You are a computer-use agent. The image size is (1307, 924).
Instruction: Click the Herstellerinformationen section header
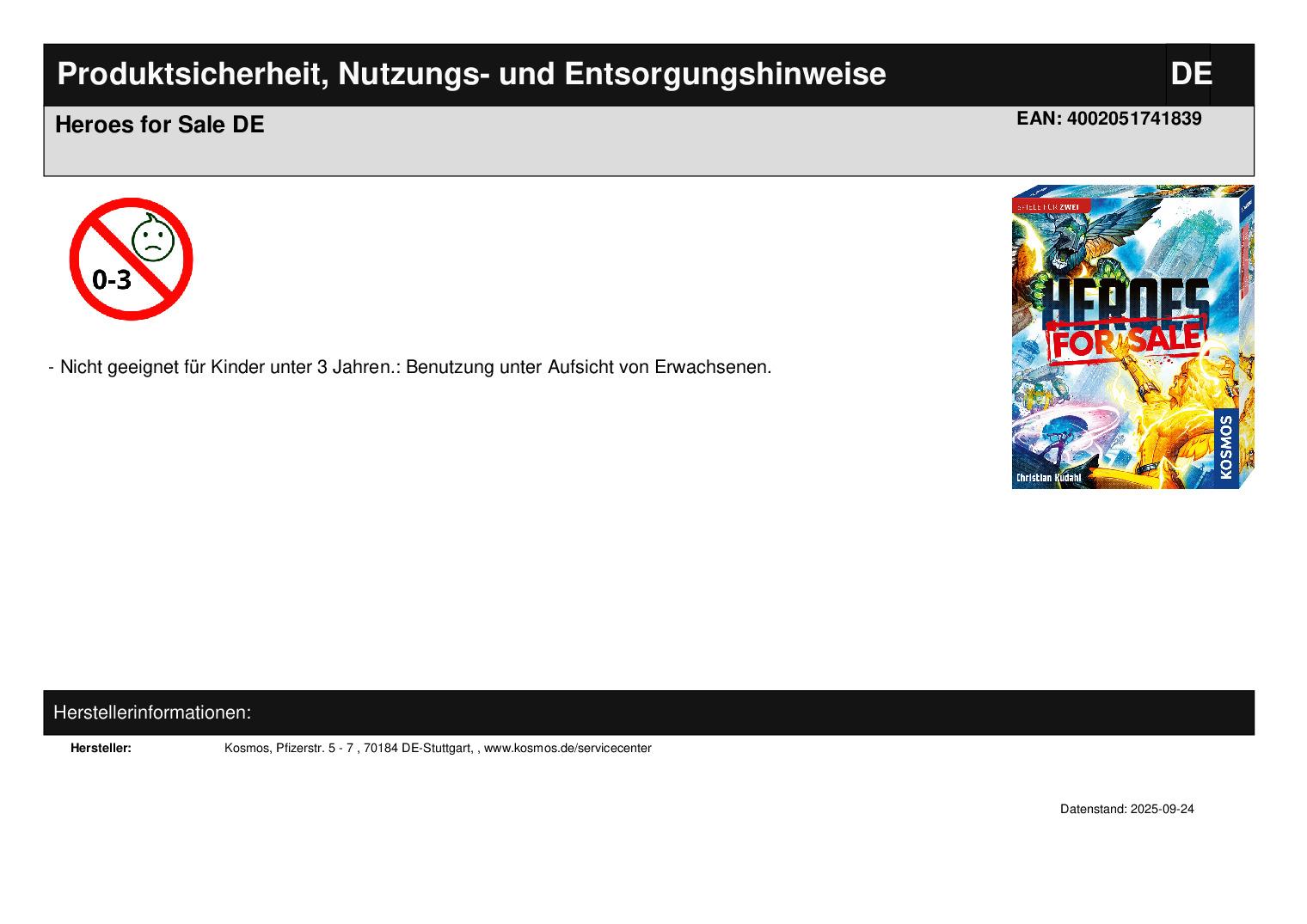pos(152,713)
